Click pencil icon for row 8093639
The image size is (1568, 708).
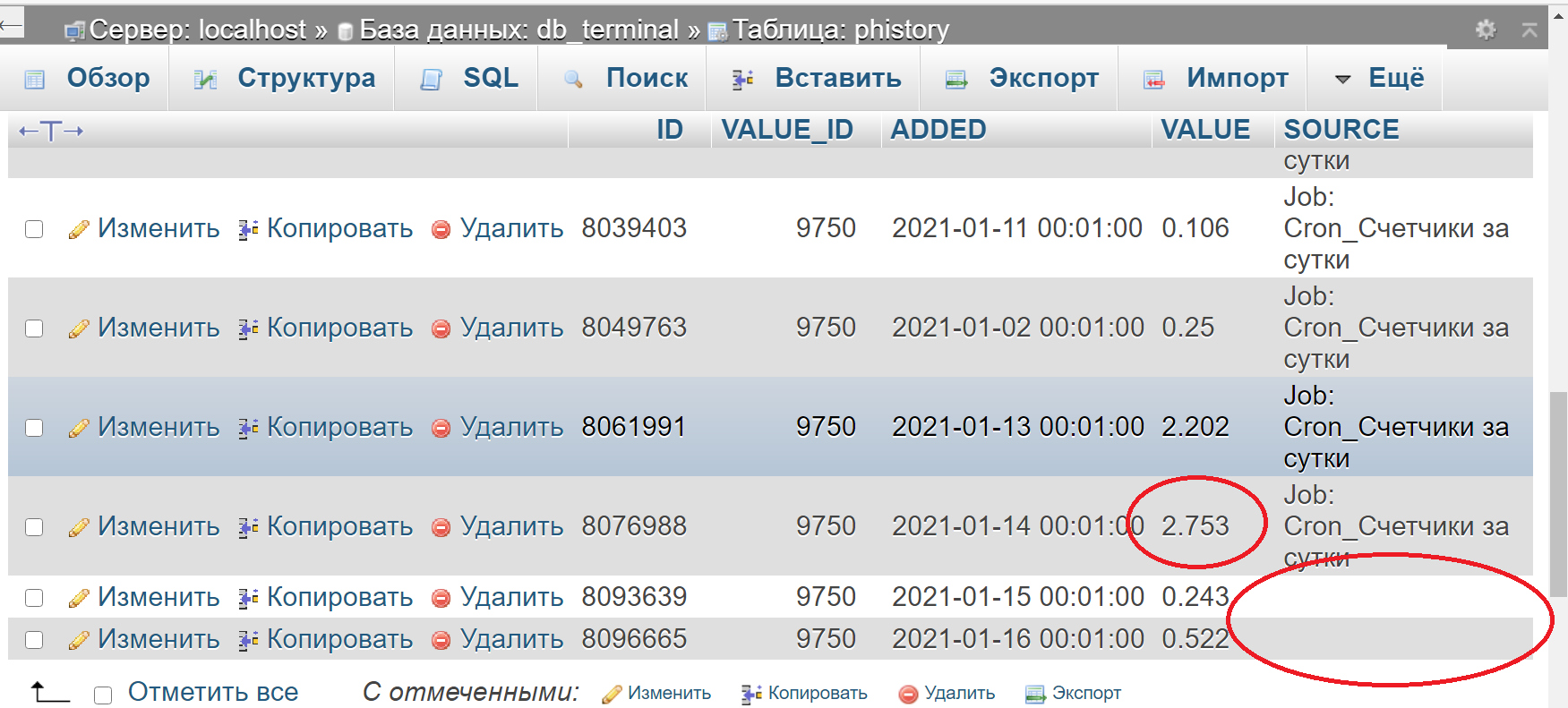pyautogui.click(x=79, y=598)
